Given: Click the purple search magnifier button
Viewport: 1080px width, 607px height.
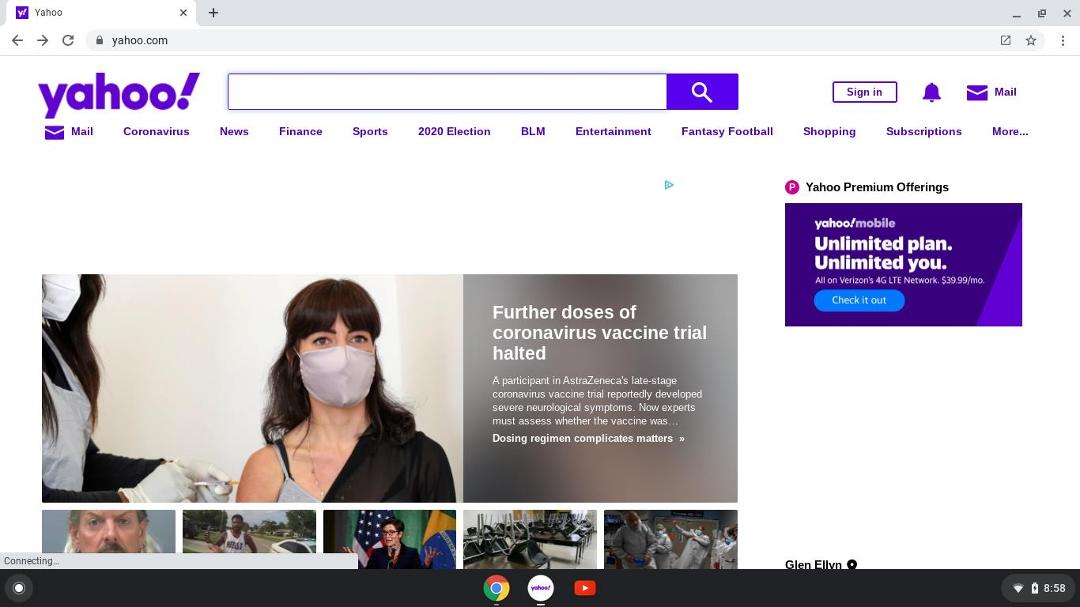Looking at the screenshot, I should tap(702, 92).
